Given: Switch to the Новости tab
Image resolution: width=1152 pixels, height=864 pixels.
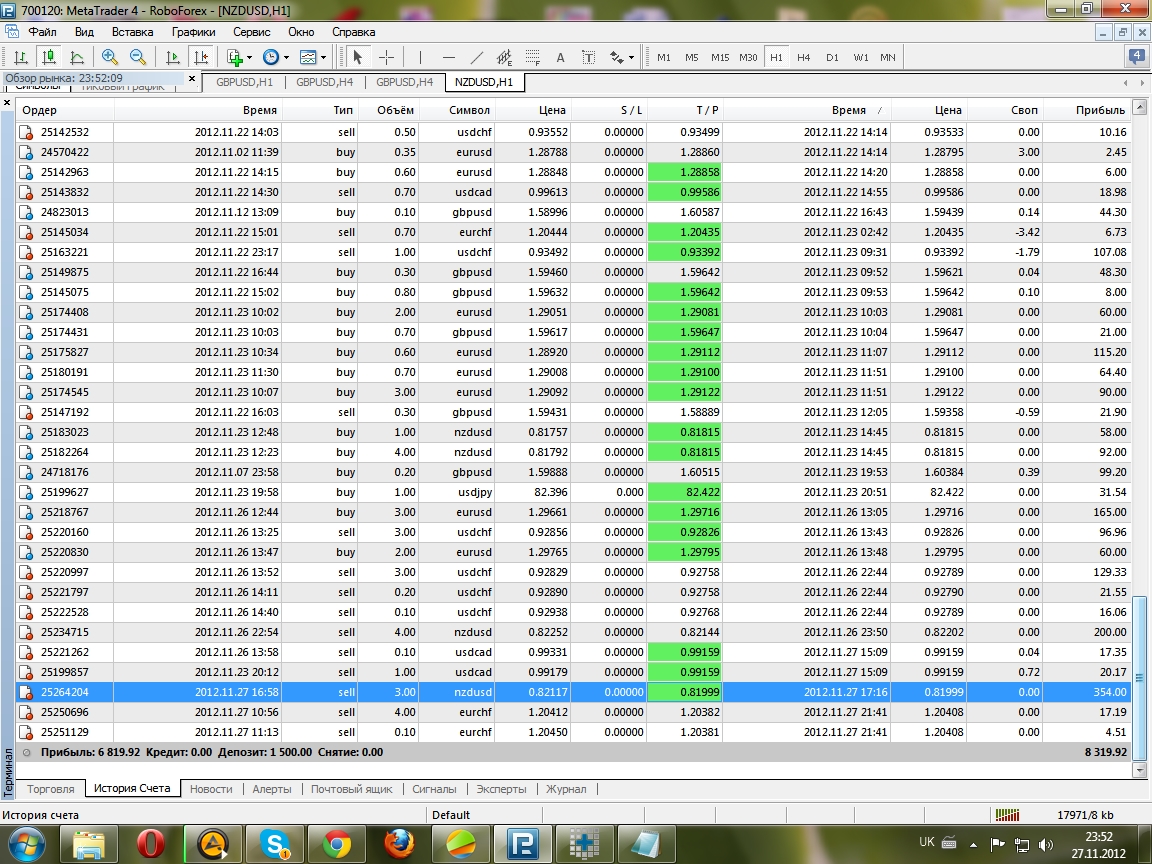Looking at the screenshot, I should pyautogui.click(x=211, y=789).
